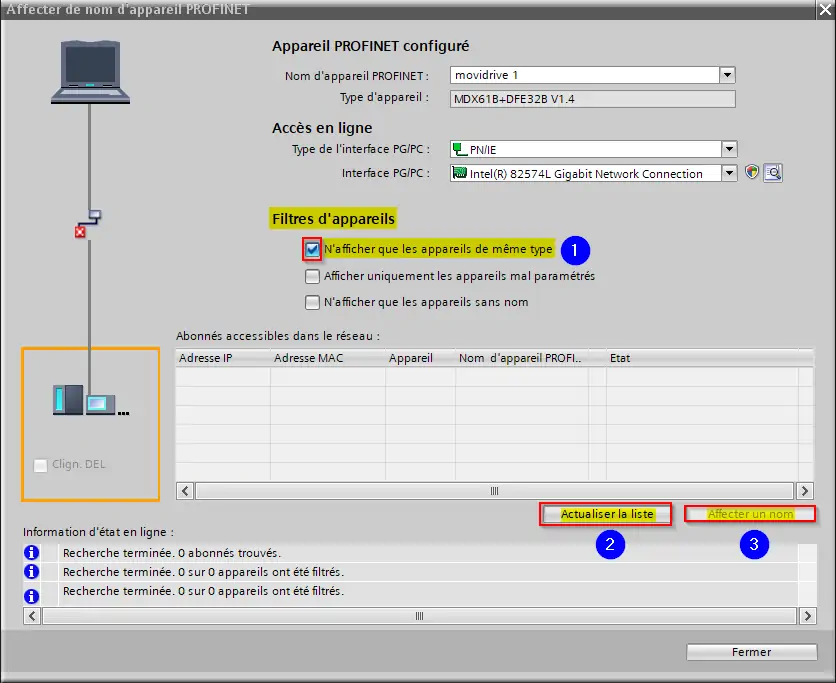Click the Fermer button
Screen dimensions: 836x683
[x=751, y=652]
